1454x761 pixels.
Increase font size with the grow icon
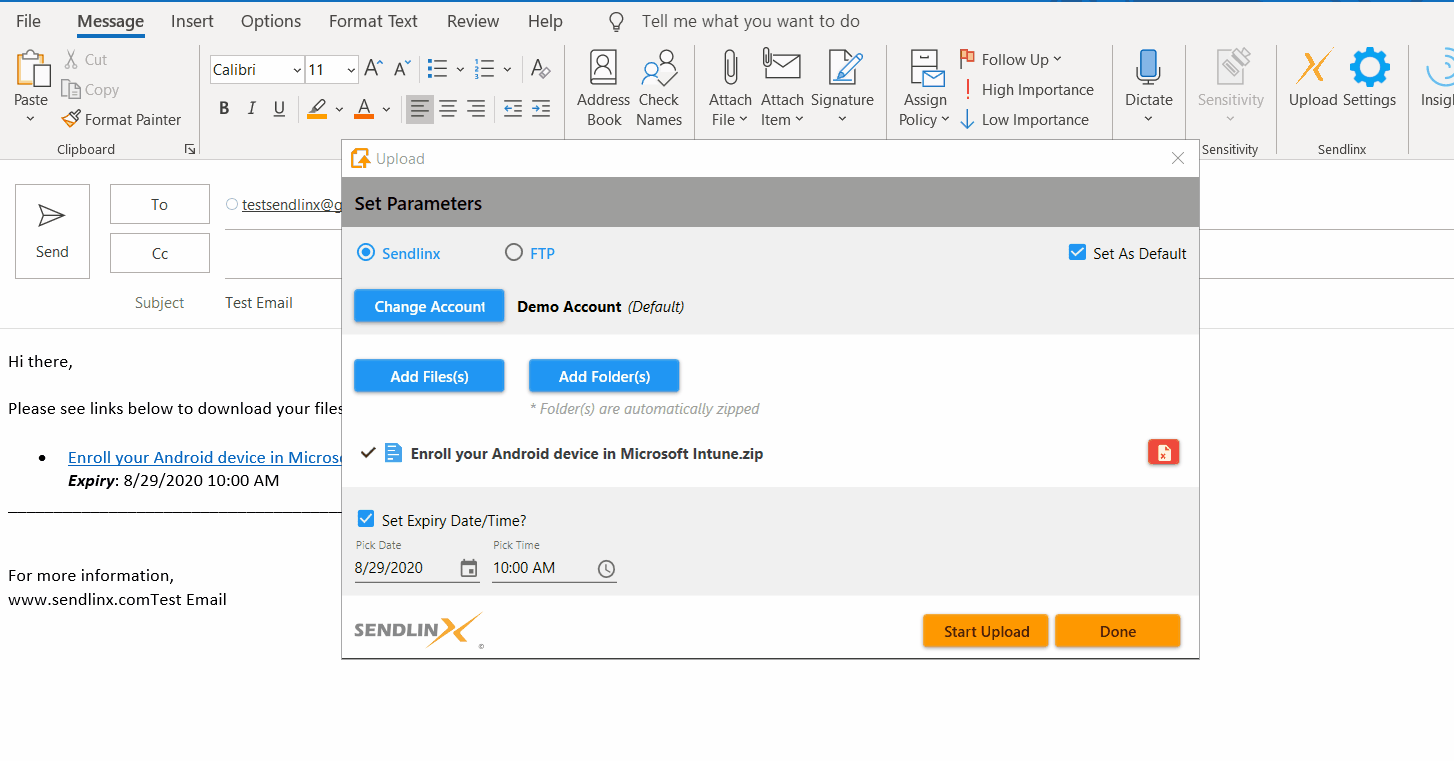(x=373, y=69)
